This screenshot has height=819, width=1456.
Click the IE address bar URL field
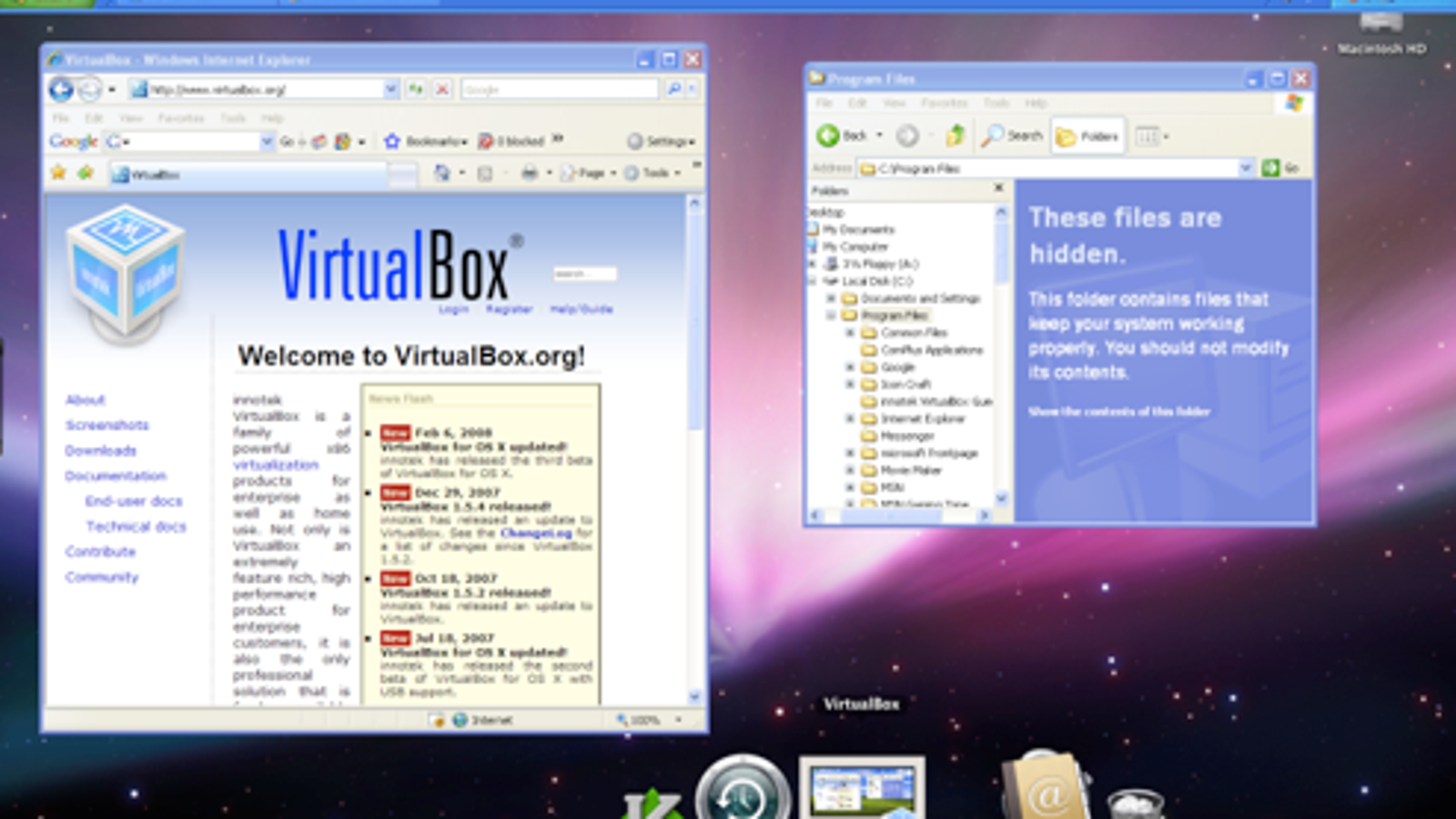tap(264, 89)
